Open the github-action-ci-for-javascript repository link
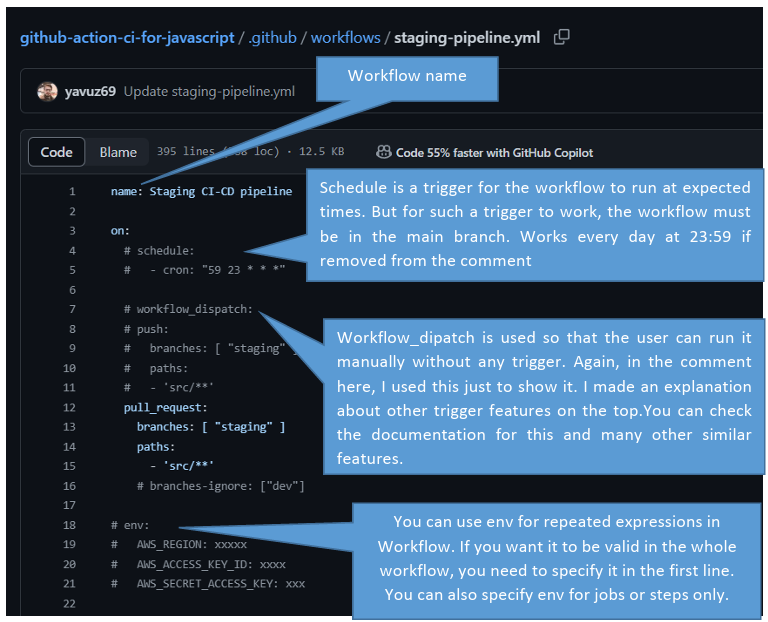768x622 pixels. tap(127, 38)
